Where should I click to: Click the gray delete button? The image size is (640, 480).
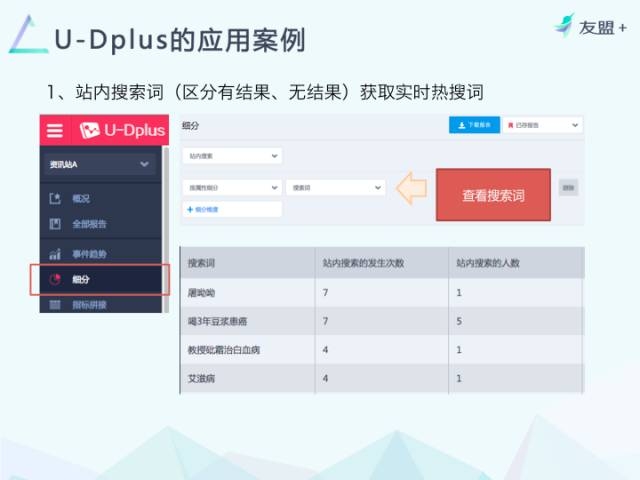[569, 188]
